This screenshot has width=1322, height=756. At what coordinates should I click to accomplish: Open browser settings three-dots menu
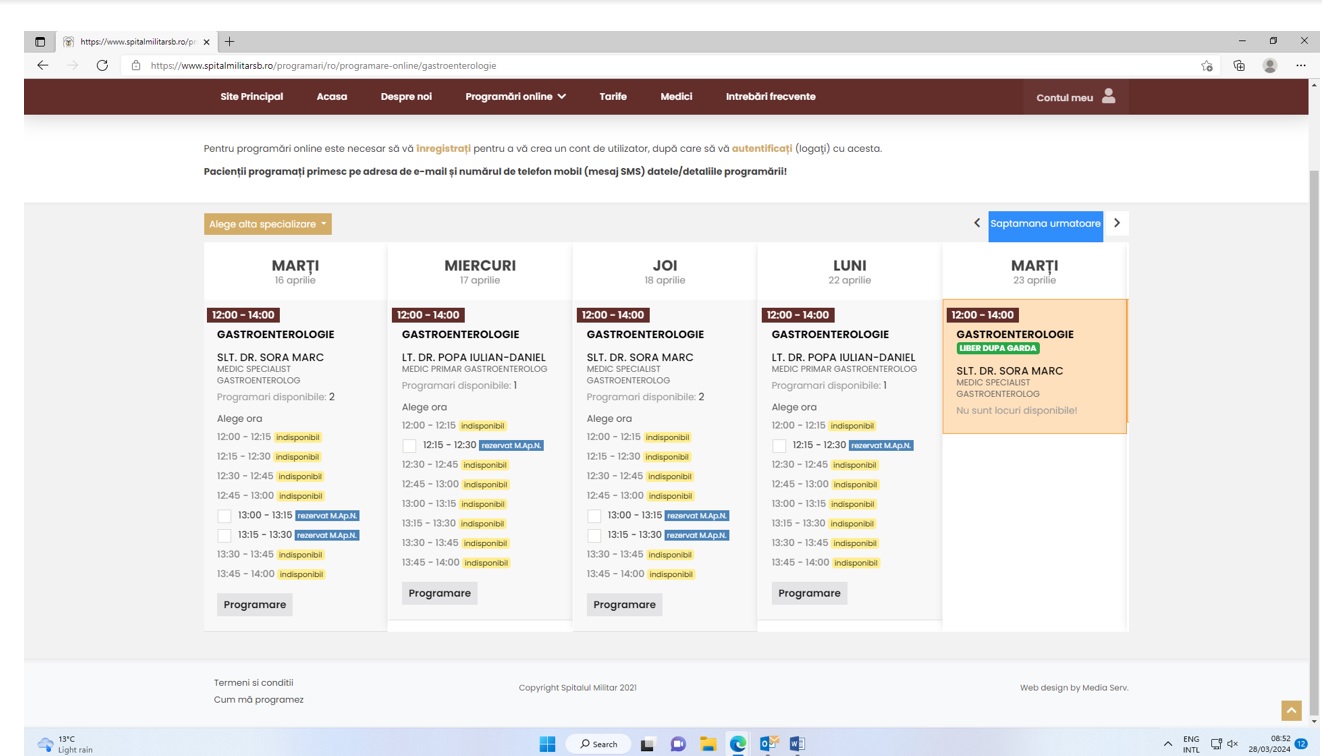point(1300,66)
